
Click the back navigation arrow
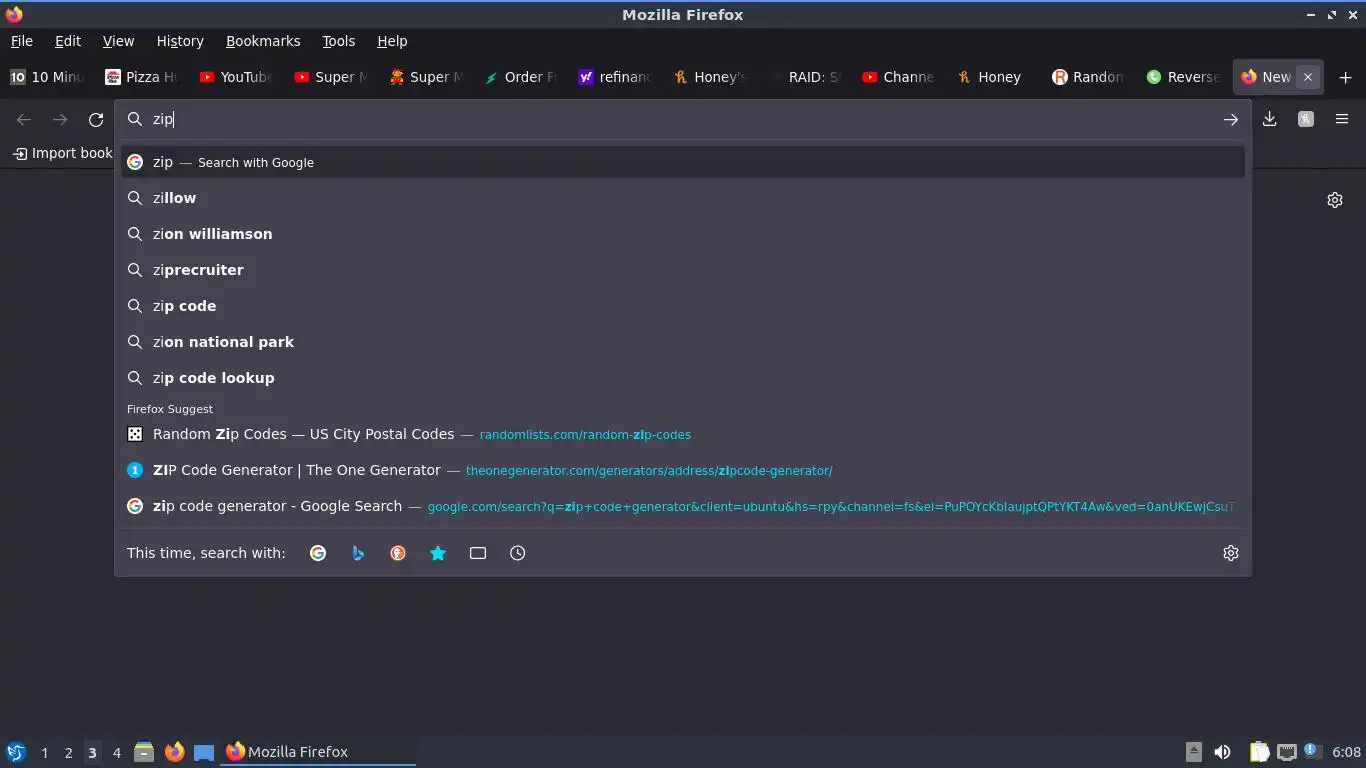(x=24, y=119)
